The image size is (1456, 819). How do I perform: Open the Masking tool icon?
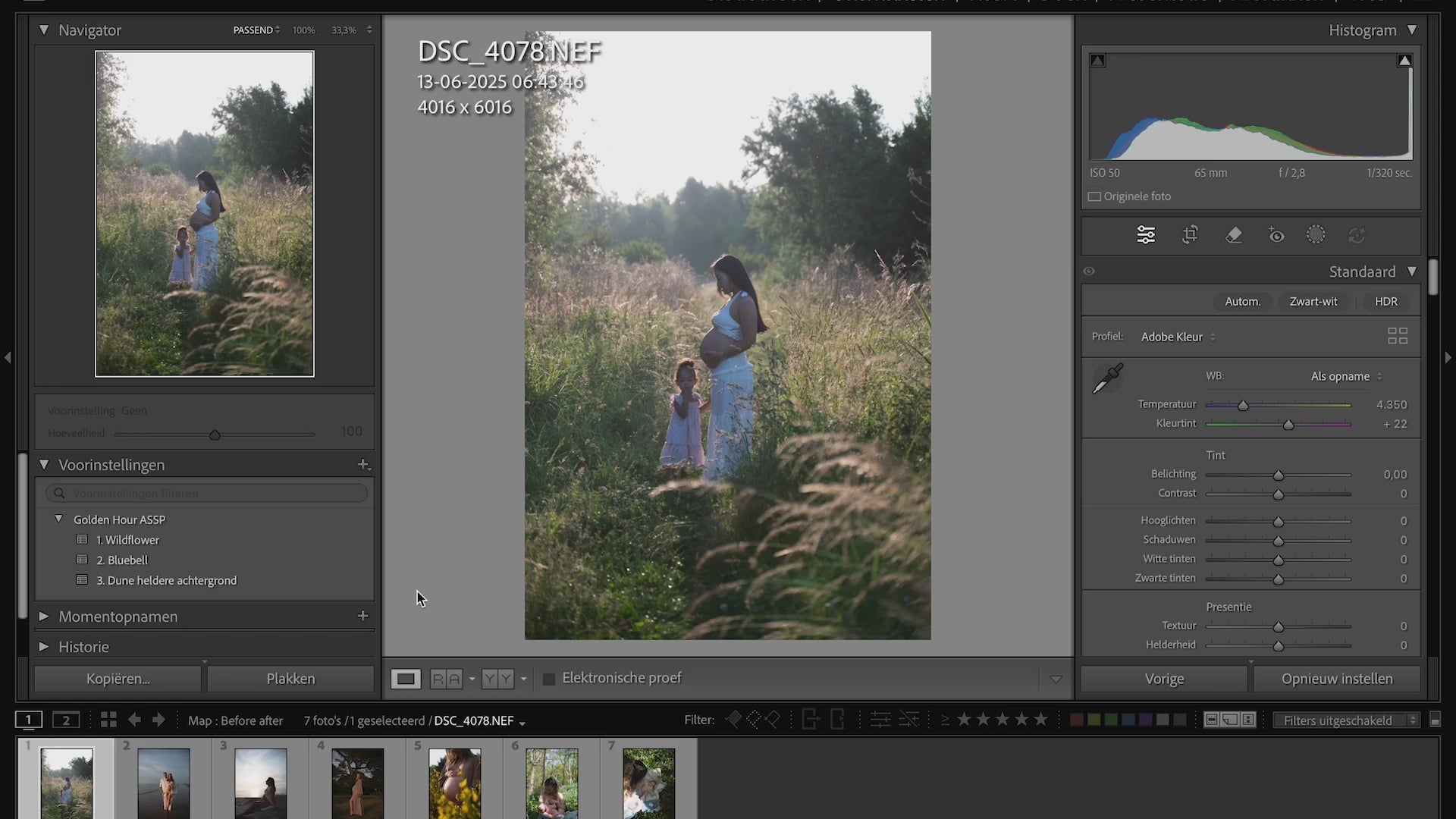(x=1316, y=235)
